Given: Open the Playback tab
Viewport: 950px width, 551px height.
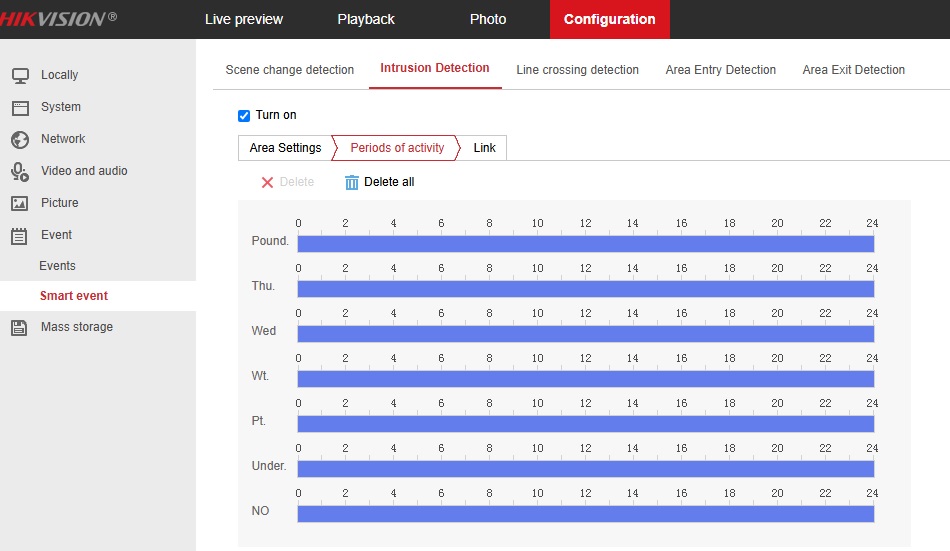Looking at the screenshot, I should click(x=366, y=19).
